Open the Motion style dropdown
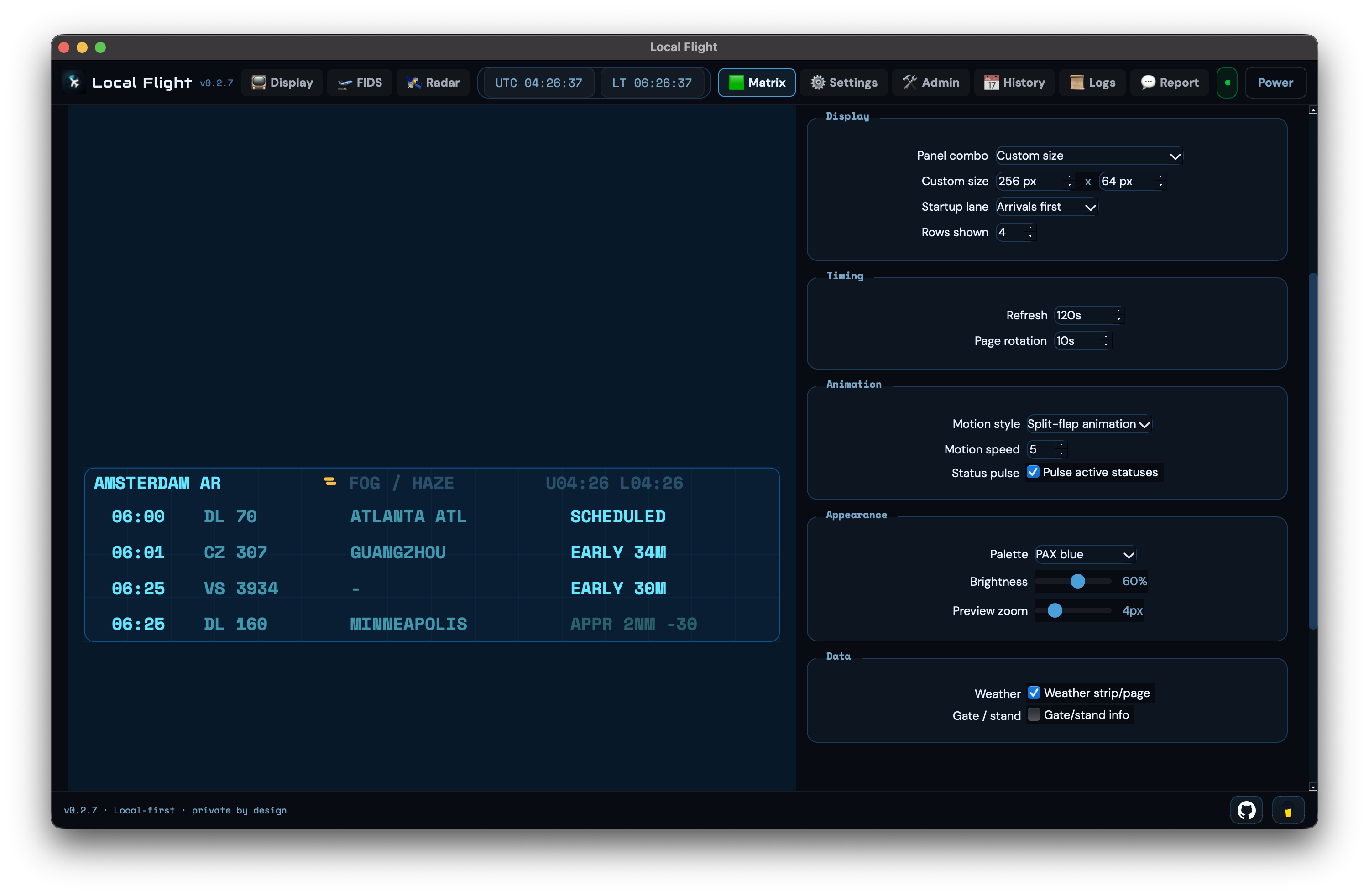1369x896 pixels. point(1088,424)
